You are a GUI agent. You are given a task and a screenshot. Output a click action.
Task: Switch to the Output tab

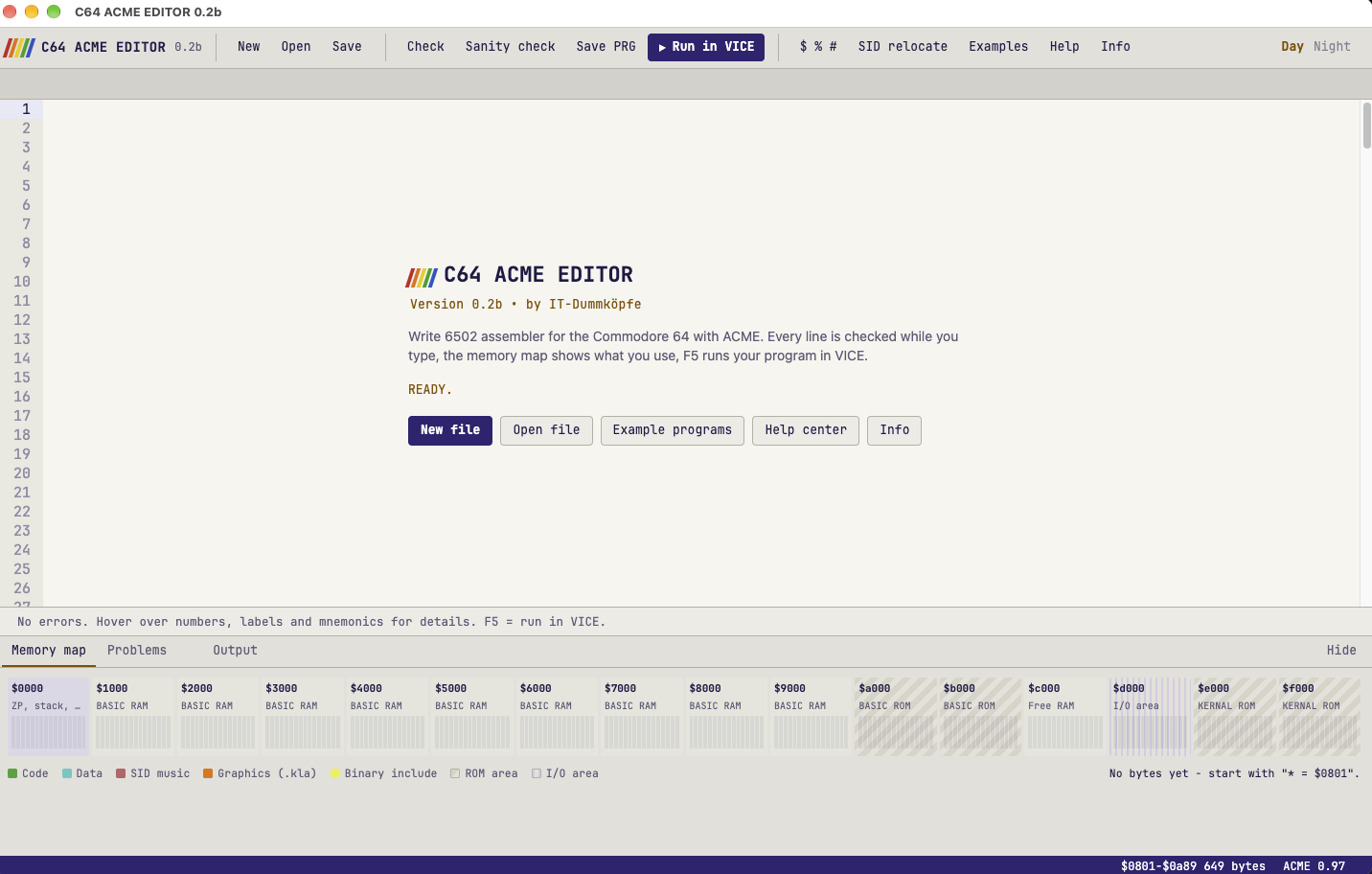[235, 651]
